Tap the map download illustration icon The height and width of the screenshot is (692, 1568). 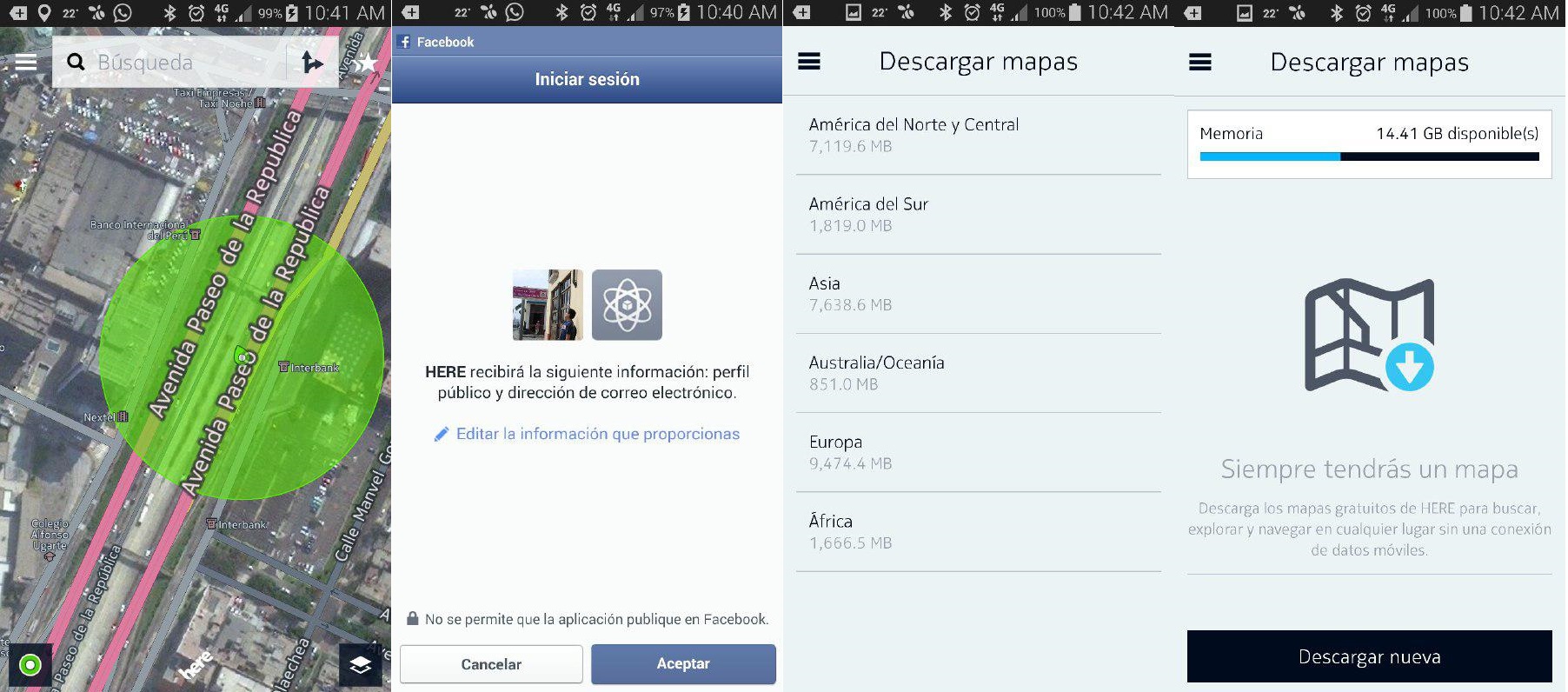click(1370, 335)
